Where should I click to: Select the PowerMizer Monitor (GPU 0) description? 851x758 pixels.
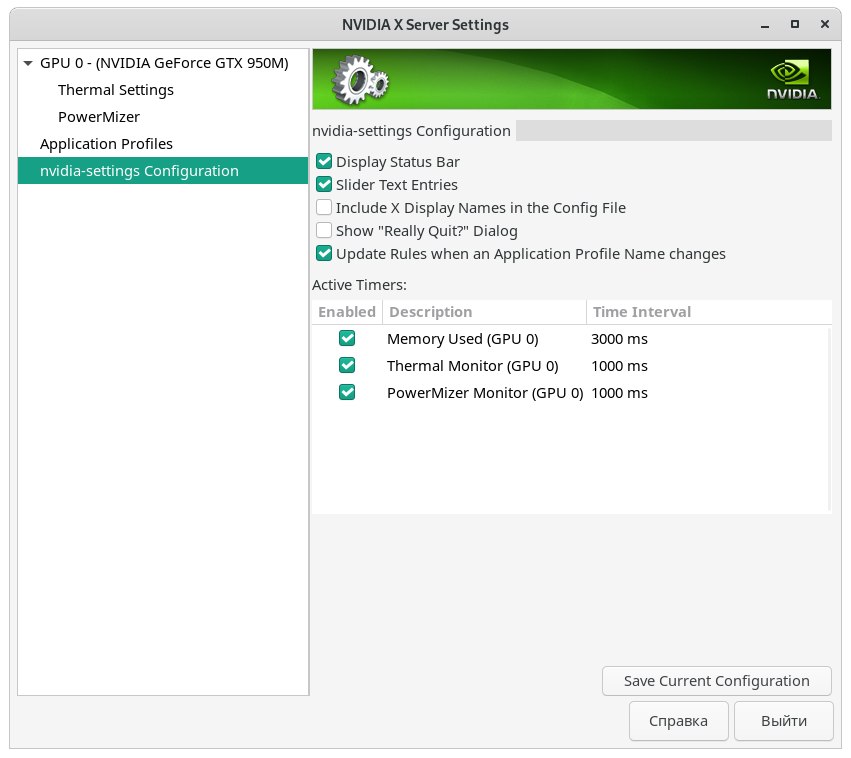tap(485, 393)
